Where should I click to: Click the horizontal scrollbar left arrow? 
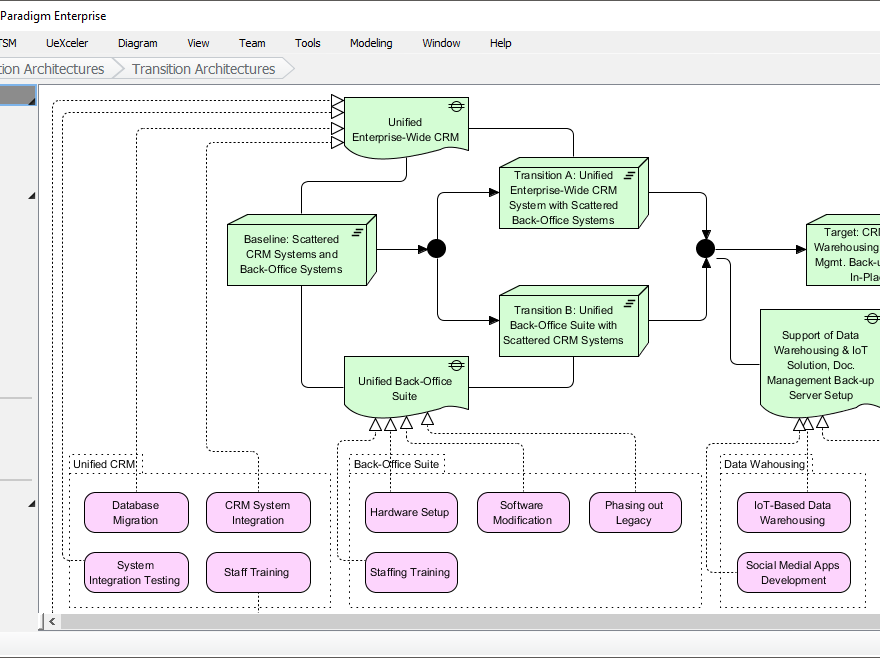tap(51, 621)
